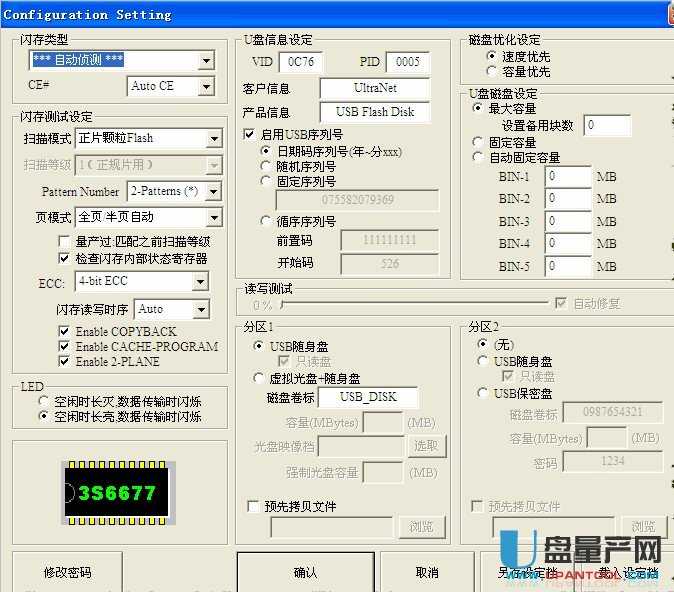Select partition 2 USB随身盘 option
Image resolution: width=674 pixels, height=592 pixels.
482,361
